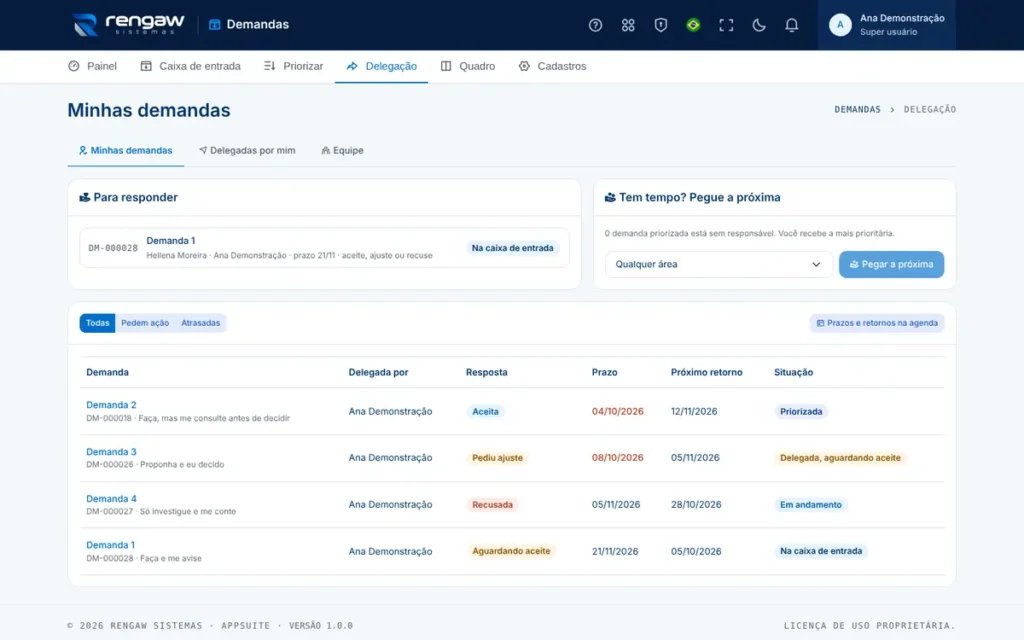Enter fullscreen mode using header icon

726,25
